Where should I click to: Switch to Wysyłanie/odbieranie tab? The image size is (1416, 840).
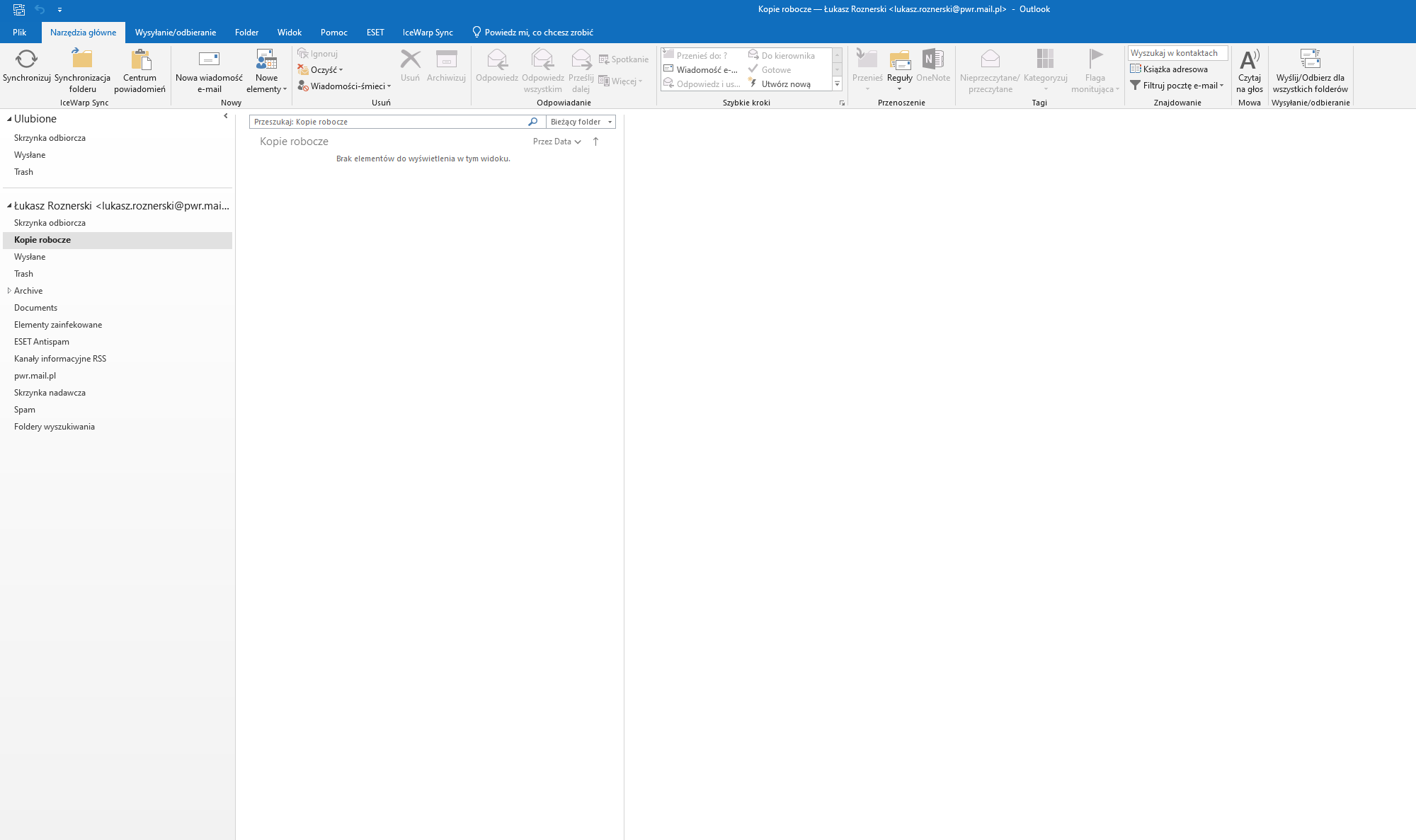[176, 33]
